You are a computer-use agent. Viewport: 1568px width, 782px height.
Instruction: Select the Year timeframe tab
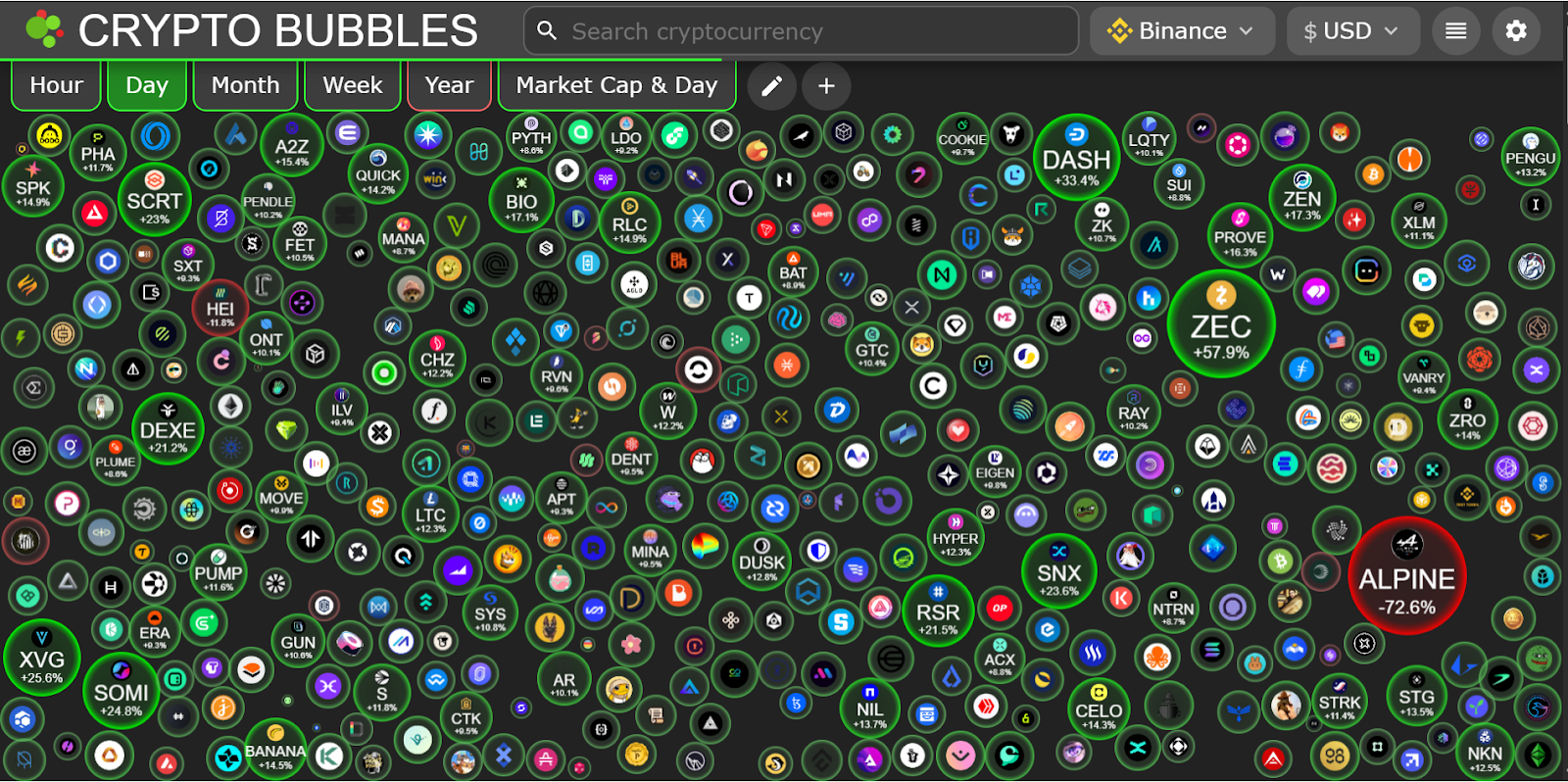tap(449, 85)
